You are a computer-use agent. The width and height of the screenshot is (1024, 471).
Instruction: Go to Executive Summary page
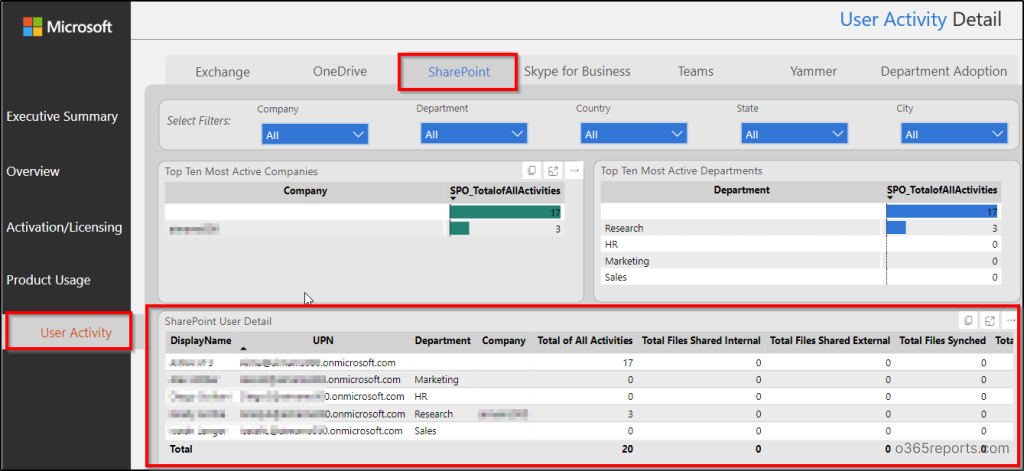[x=62, y=117]
